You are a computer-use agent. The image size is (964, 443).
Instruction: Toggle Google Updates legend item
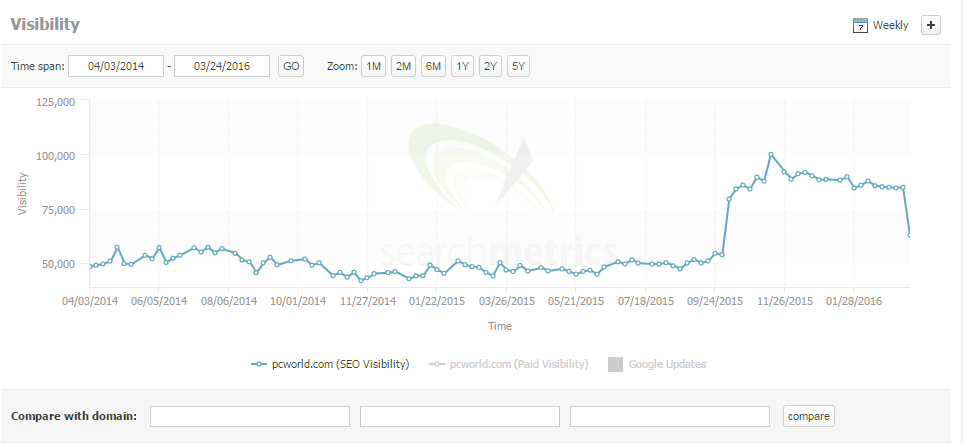click(657, 364)
